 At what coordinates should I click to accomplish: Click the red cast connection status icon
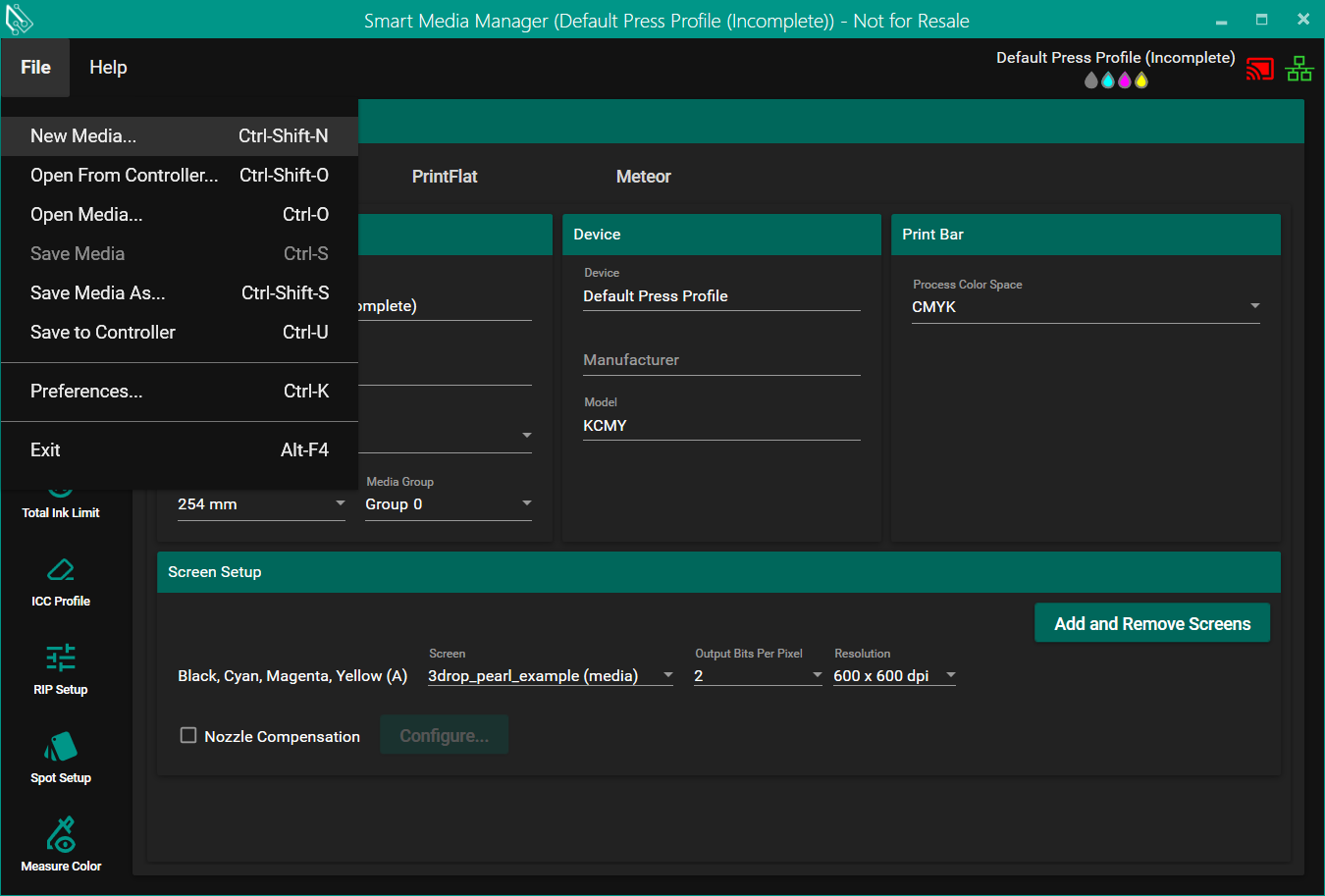click(x=1259, y=69)
